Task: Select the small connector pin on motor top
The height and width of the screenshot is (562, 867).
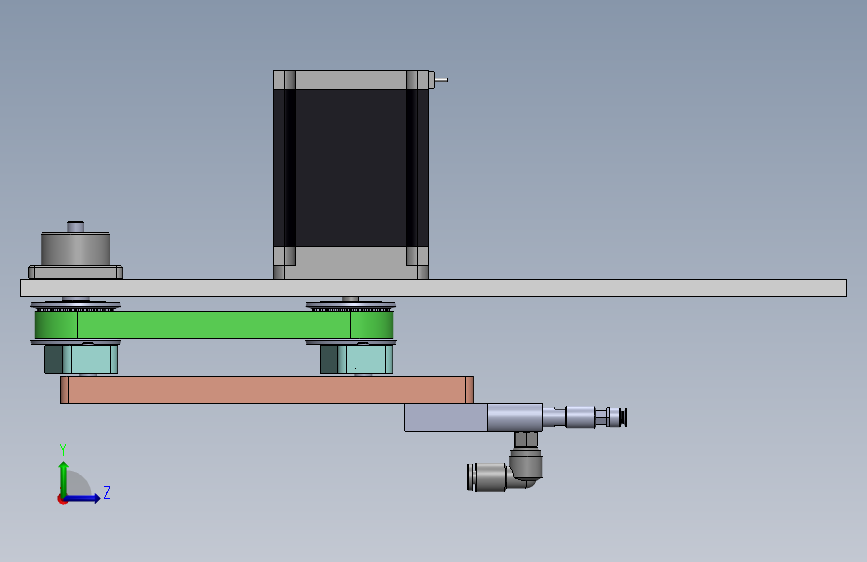Action: click(441, 80)
